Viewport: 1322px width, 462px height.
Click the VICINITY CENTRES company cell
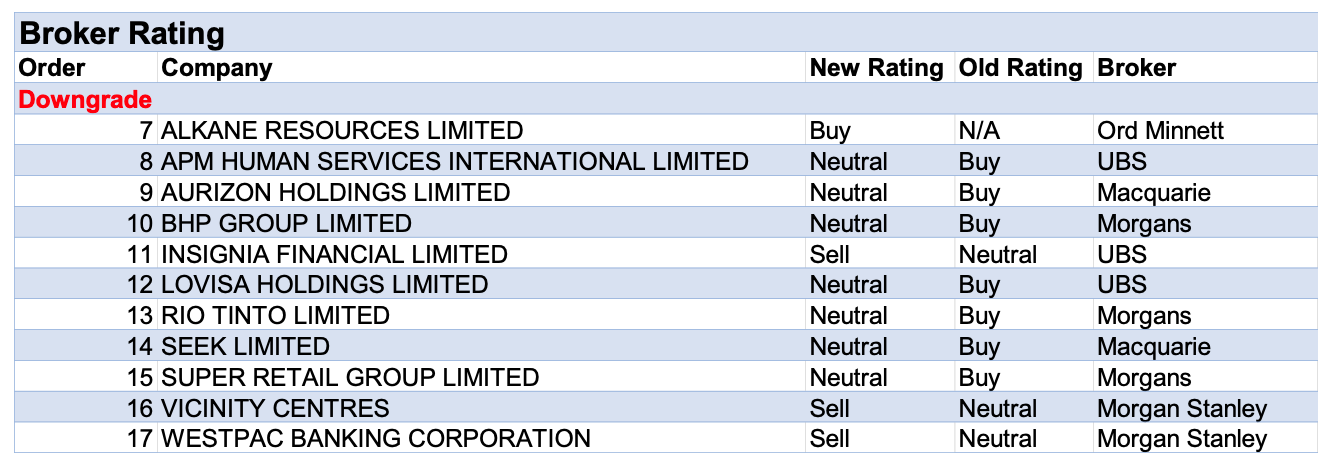pos(275,409)
